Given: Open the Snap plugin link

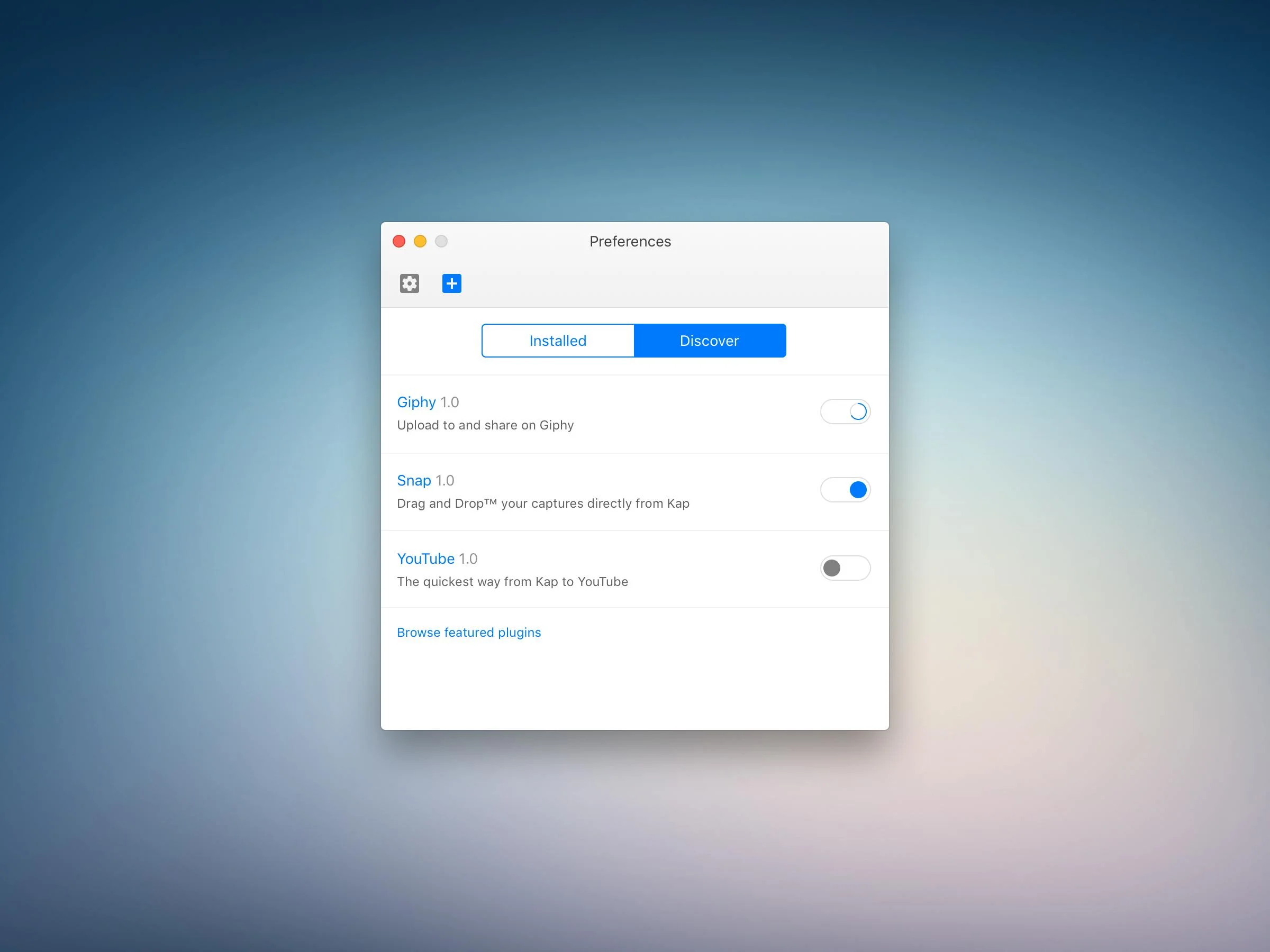Looking at the screenshot, I should [414, 480].
